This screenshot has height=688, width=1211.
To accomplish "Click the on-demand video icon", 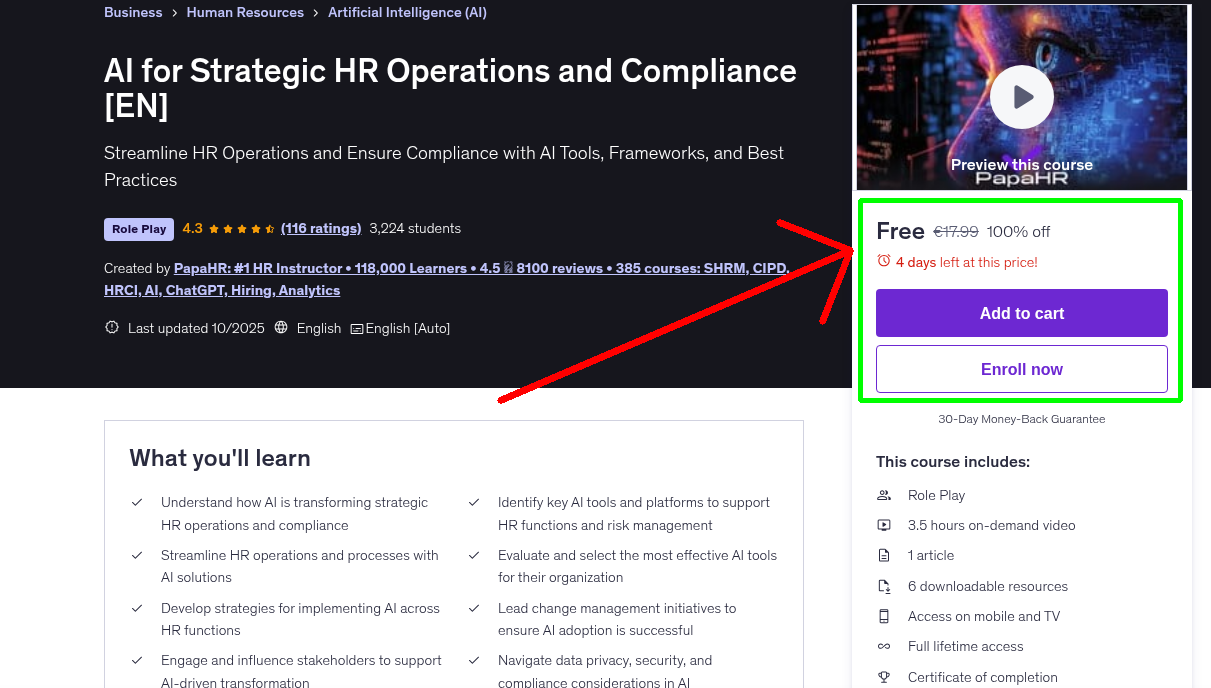I will pos(884,525).
